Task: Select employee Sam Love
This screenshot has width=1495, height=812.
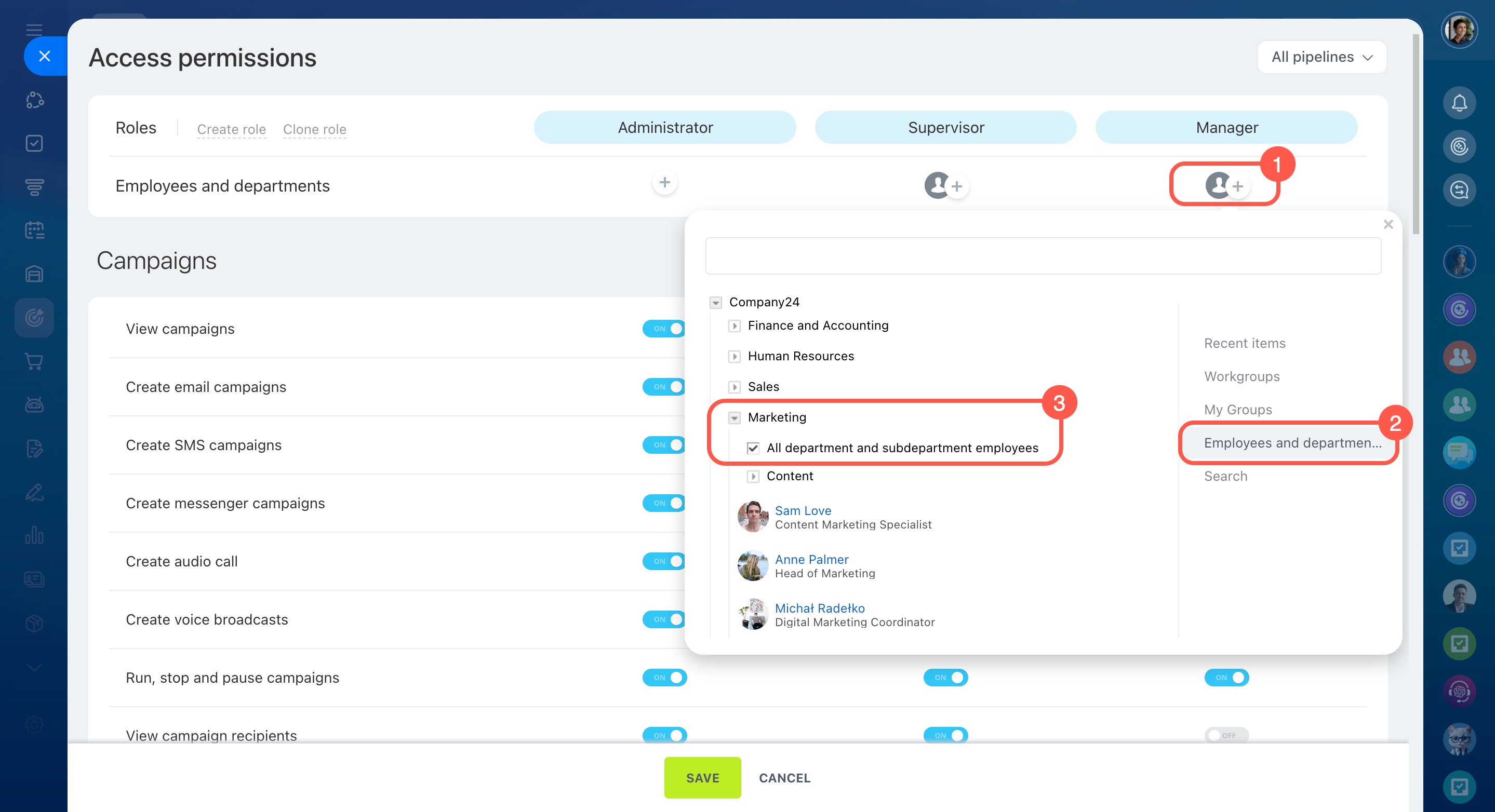Action: point(803,510)
